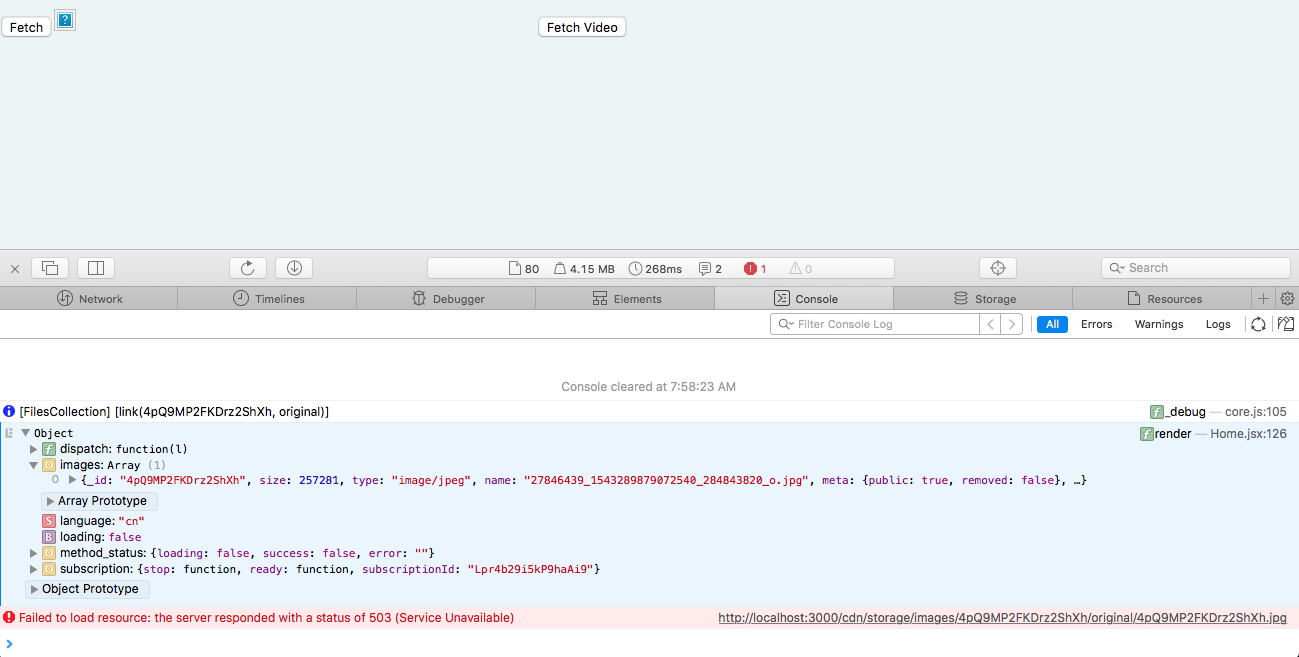This screenshot has height=657, width=1299.
Task: Expand the method_status object
Action: click(x=33, y=552)
